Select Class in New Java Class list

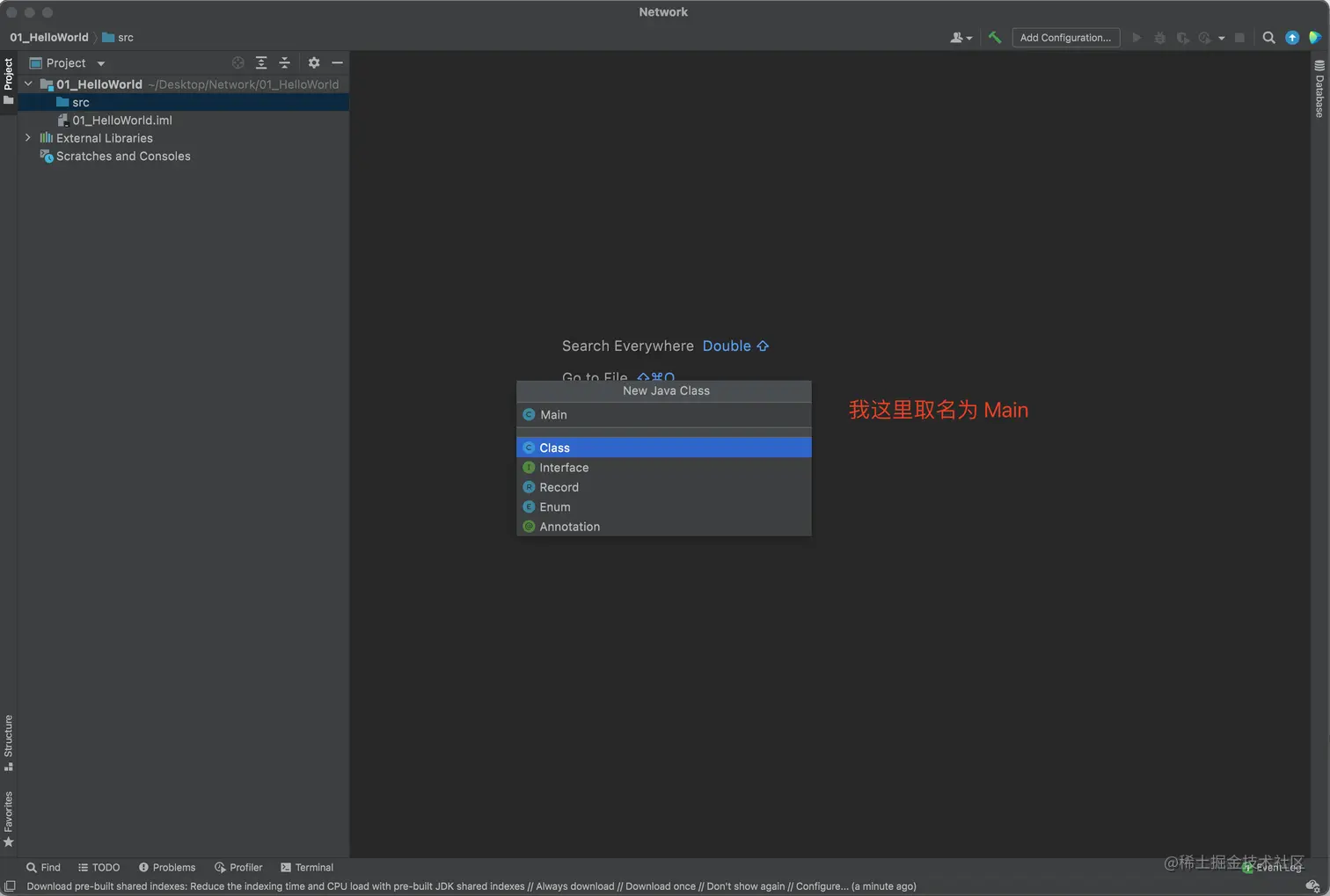[664, 448]
